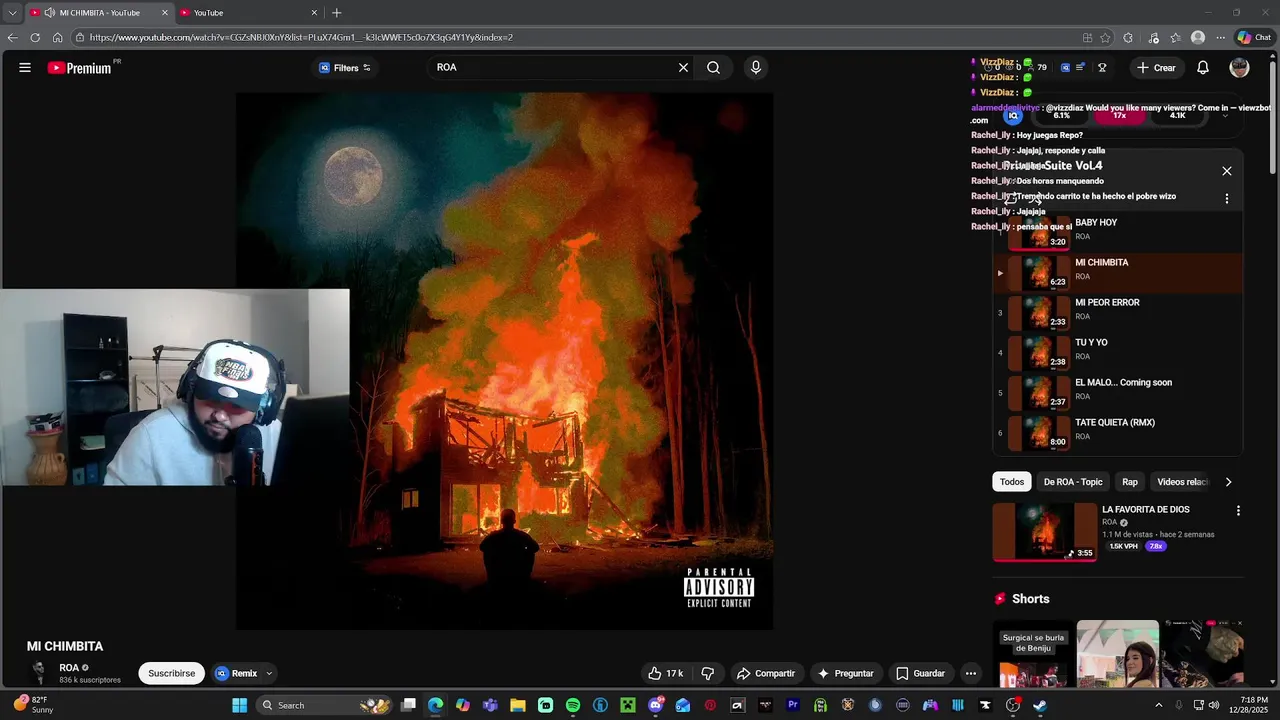Select the De ROA - Topic chip
This screenshot has height=720, width=1280.
point(1073,482)
